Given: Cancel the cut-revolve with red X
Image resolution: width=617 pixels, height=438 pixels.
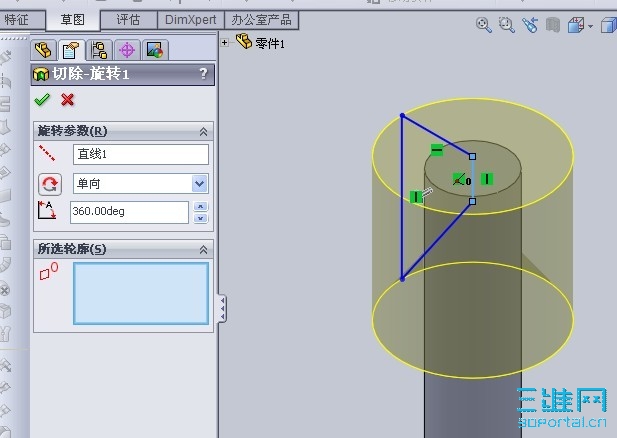Looking at the screenshot, I should [68, 100].
